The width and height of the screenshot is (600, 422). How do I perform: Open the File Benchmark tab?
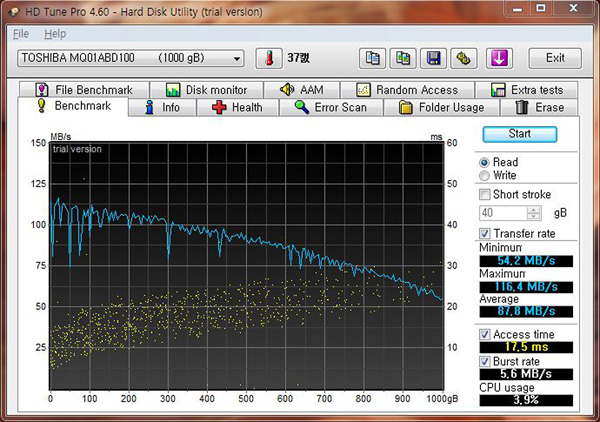click(x=84, y=90)
